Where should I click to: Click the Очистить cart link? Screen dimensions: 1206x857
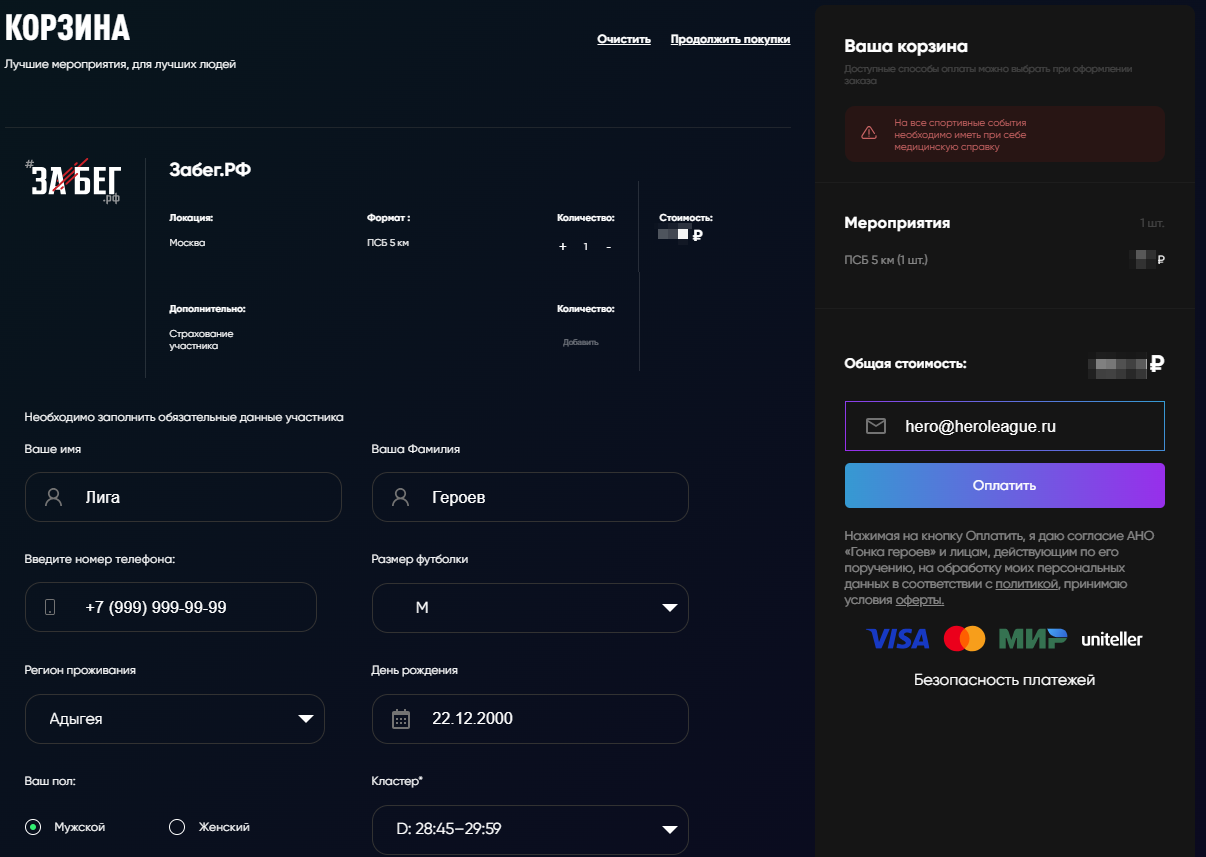coord(624,40)
